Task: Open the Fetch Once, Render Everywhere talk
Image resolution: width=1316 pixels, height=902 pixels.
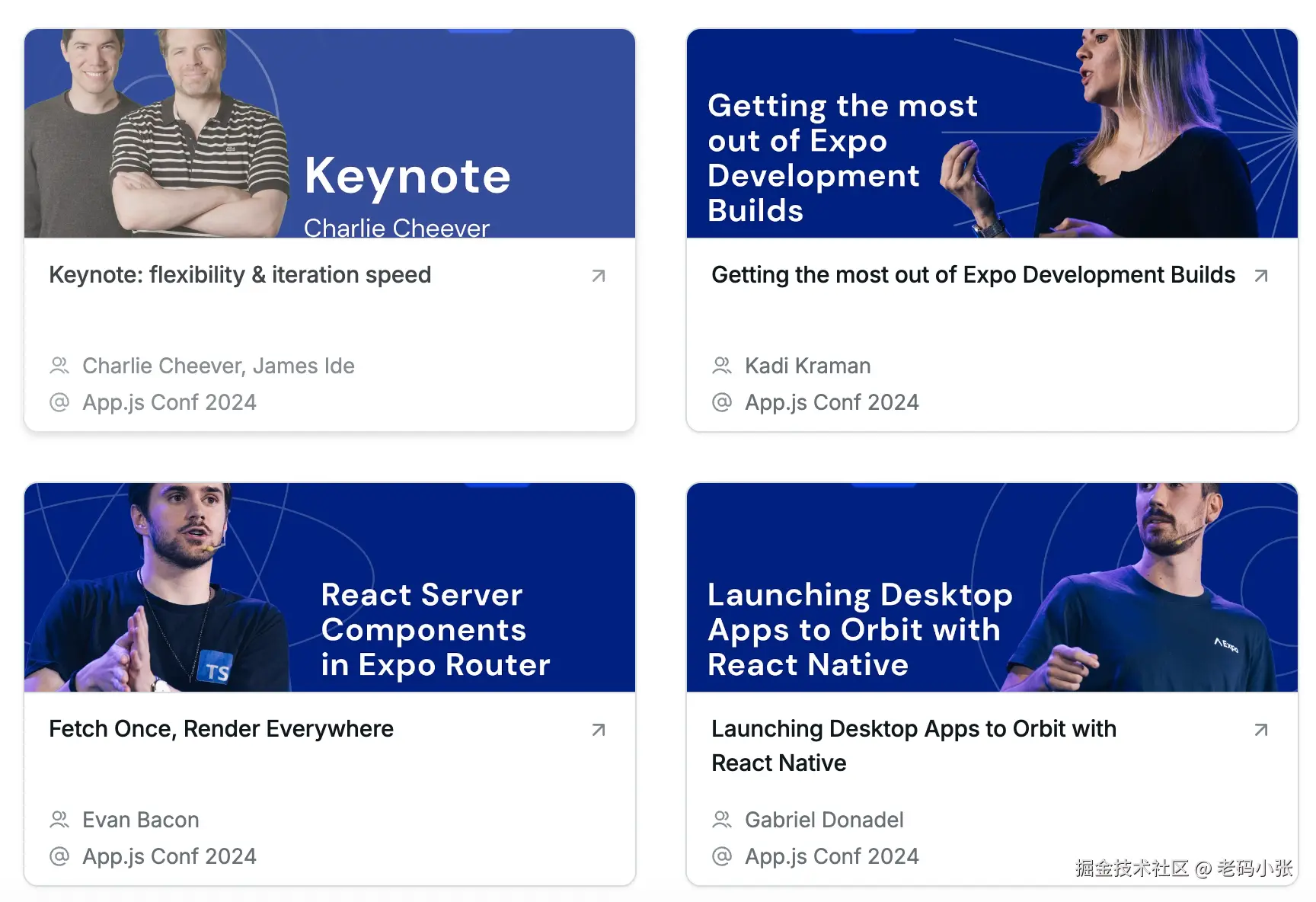Action: click(222, 729)
